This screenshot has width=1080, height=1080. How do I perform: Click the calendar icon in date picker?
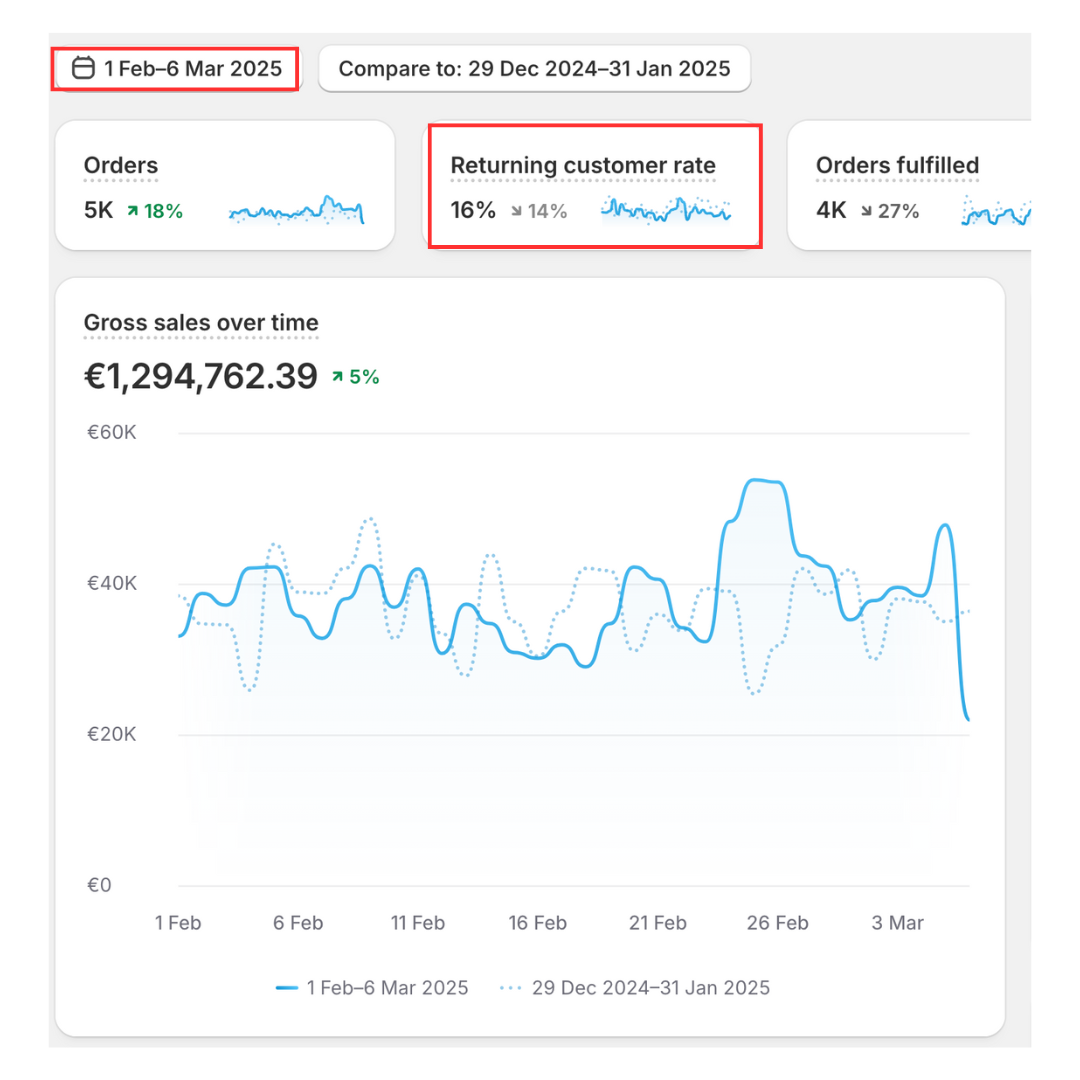pos(85,69)
